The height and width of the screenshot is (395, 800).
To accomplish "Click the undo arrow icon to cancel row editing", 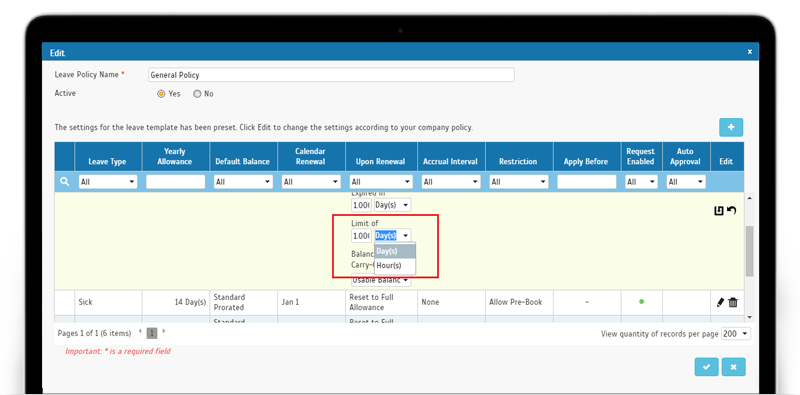I will coord(732,210).
